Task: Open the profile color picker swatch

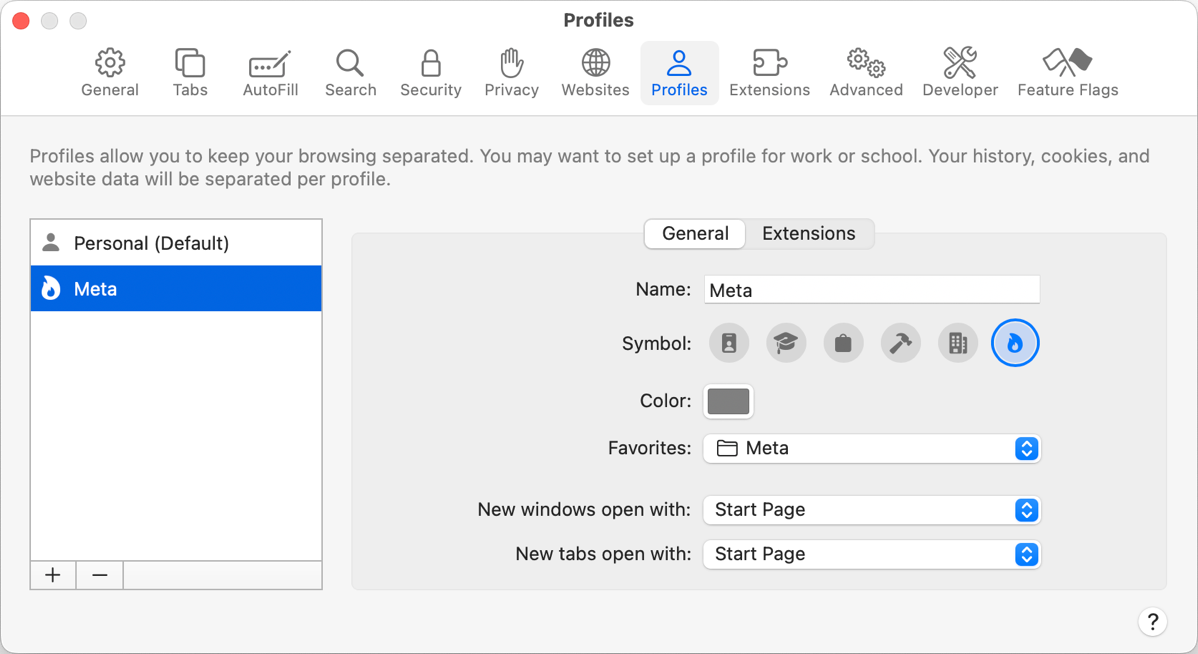Action: [x=728, y=401]
